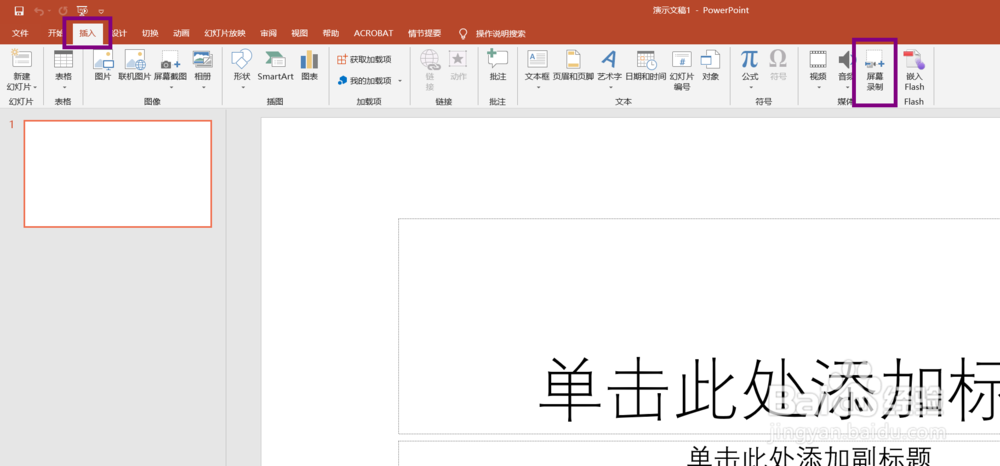Screen dimensions: 1000x466
Task: Click the Redo icon in title bar
Action: [62, 11]
